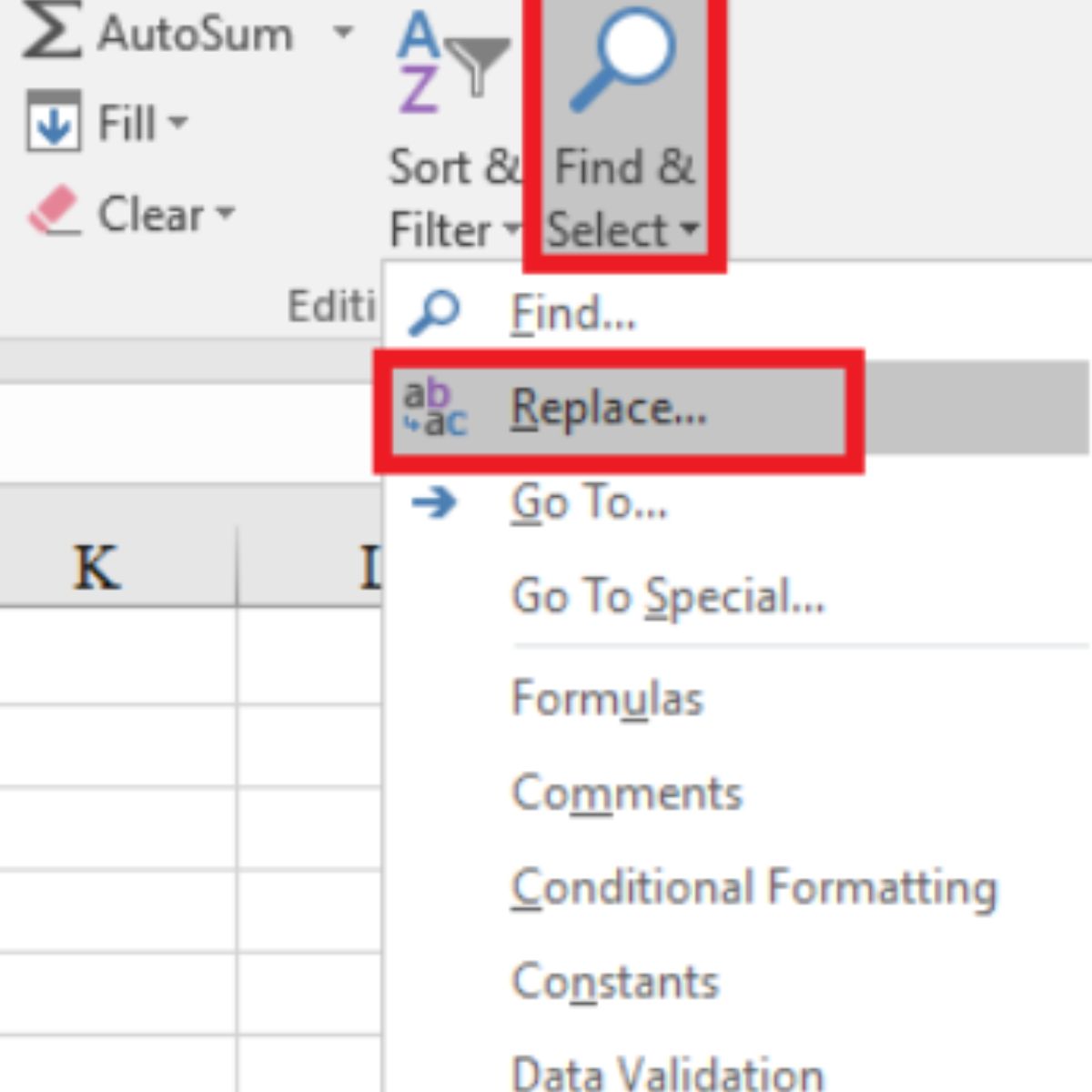
Task: Select Replace from the menu
Action: point(610,409)
